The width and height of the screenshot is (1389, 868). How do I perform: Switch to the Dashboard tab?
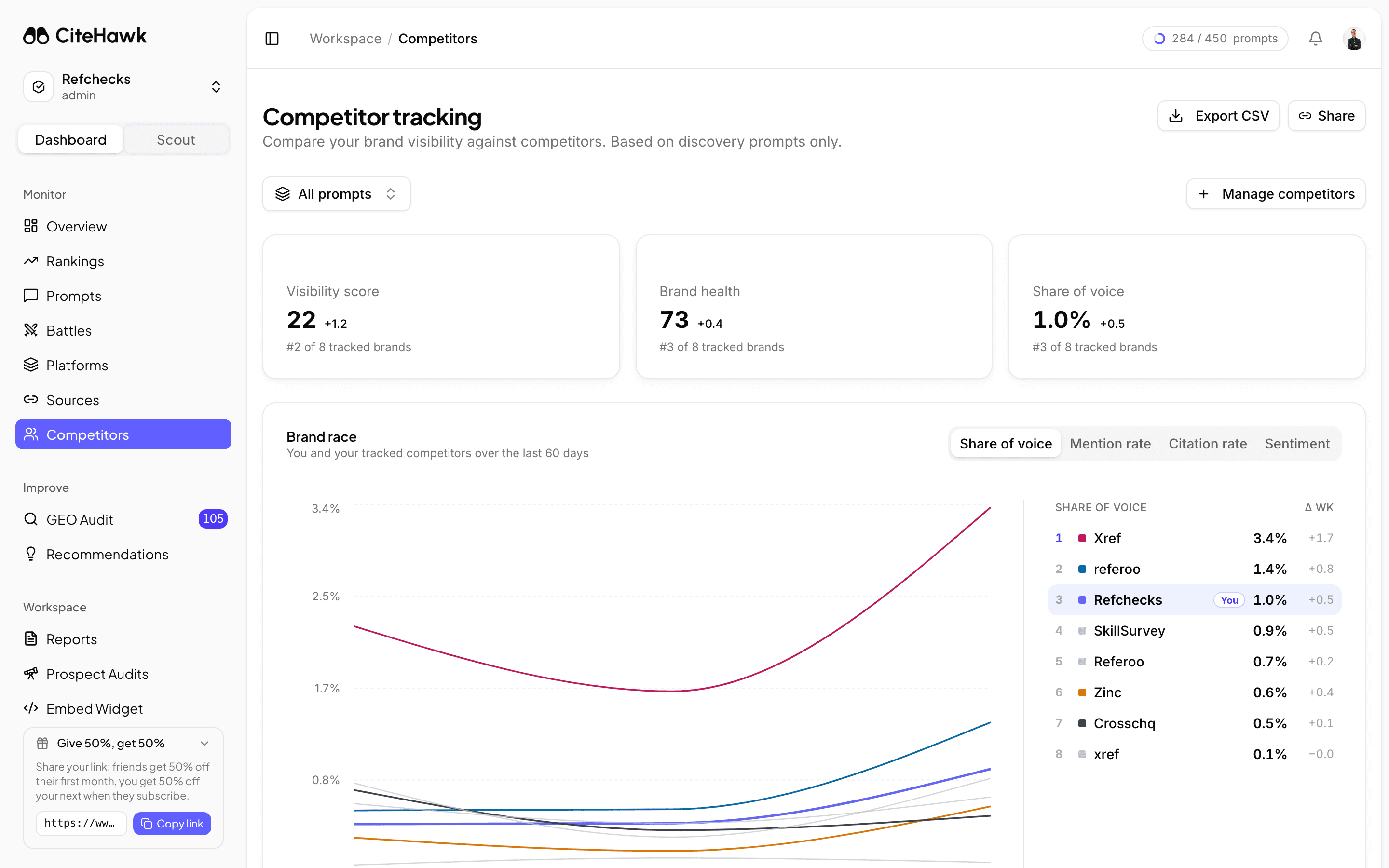coord(70,139)
